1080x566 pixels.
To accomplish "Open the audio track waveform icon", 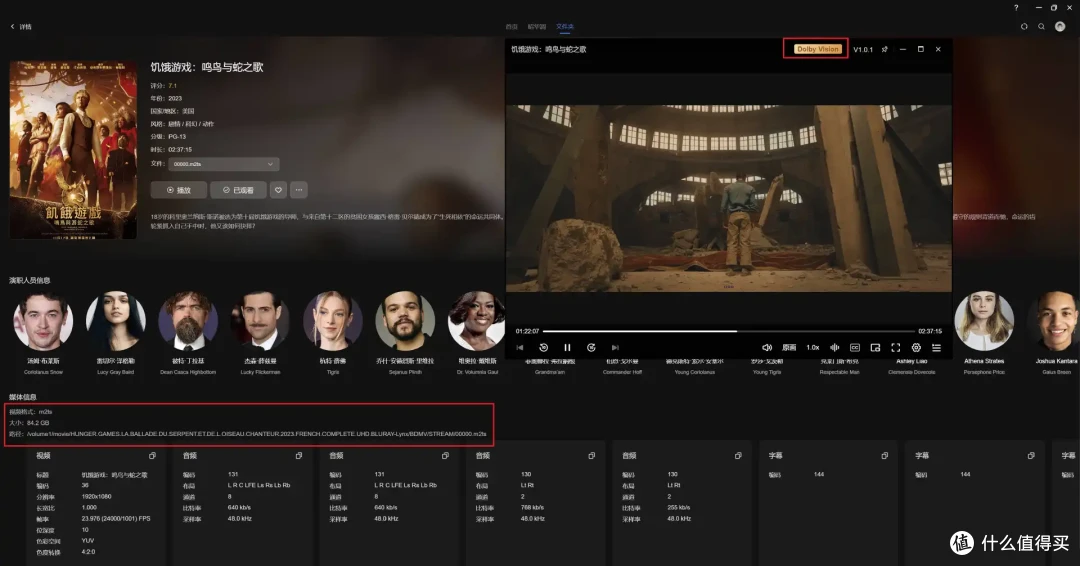I will tap(835, 348).
